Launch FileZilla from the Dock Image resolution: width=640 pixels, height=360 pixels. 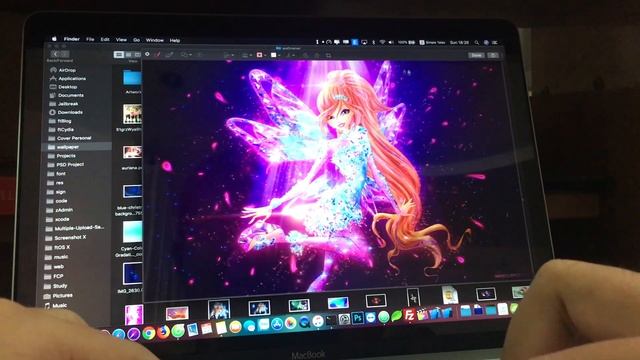(409, 315)
